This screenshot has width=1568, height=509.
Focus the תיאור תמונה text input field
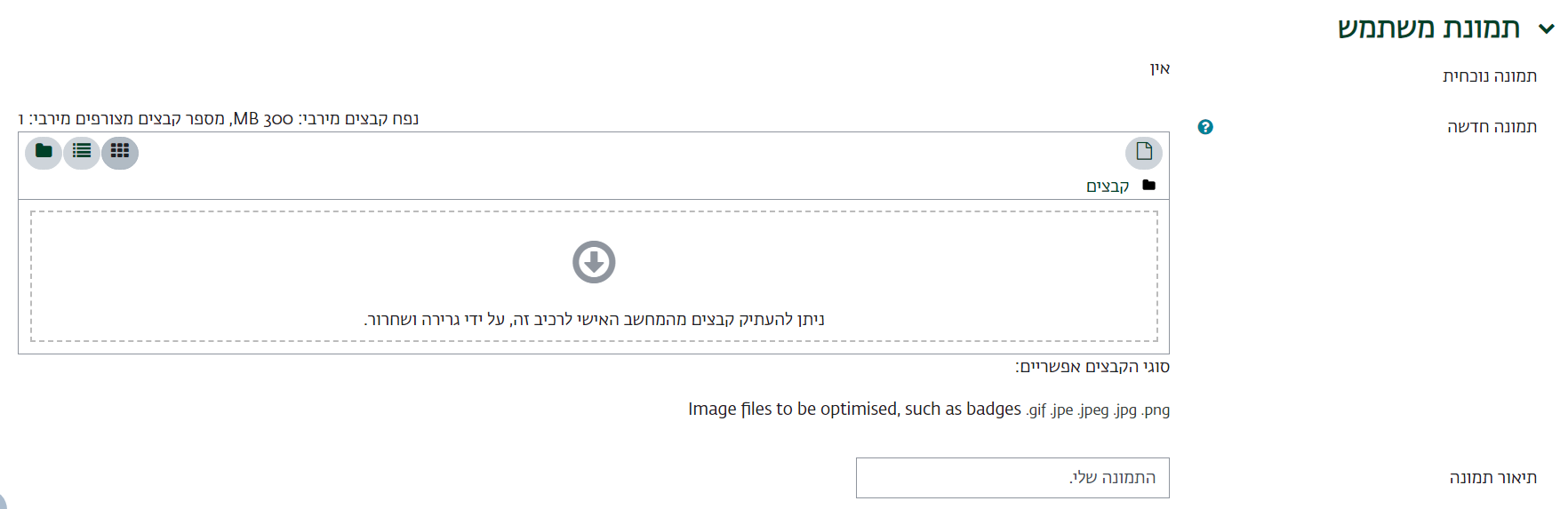point(1012,478)
